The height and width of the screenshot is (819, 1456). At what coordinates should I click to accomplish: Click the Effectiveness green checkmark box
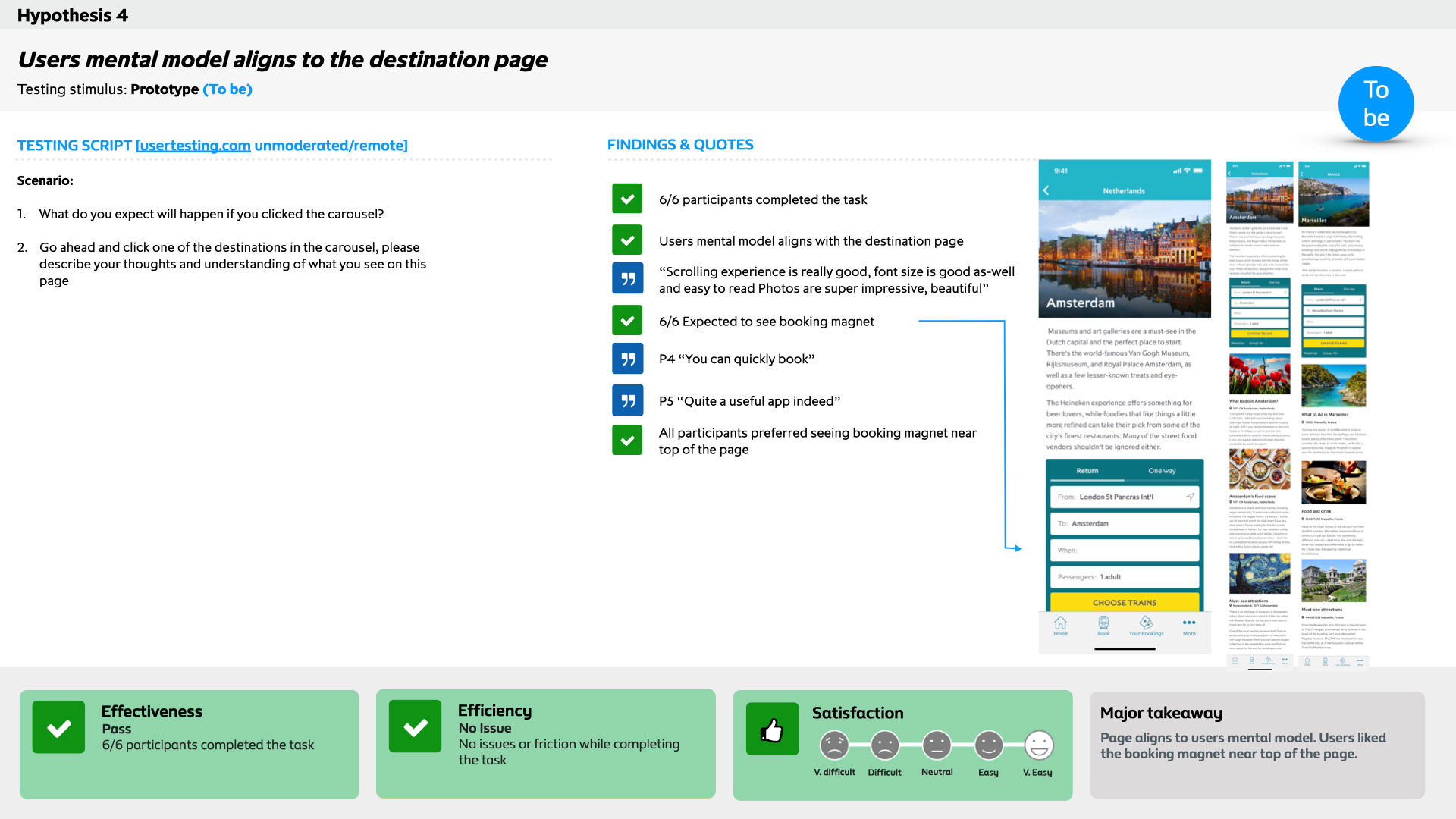(58, 727)
